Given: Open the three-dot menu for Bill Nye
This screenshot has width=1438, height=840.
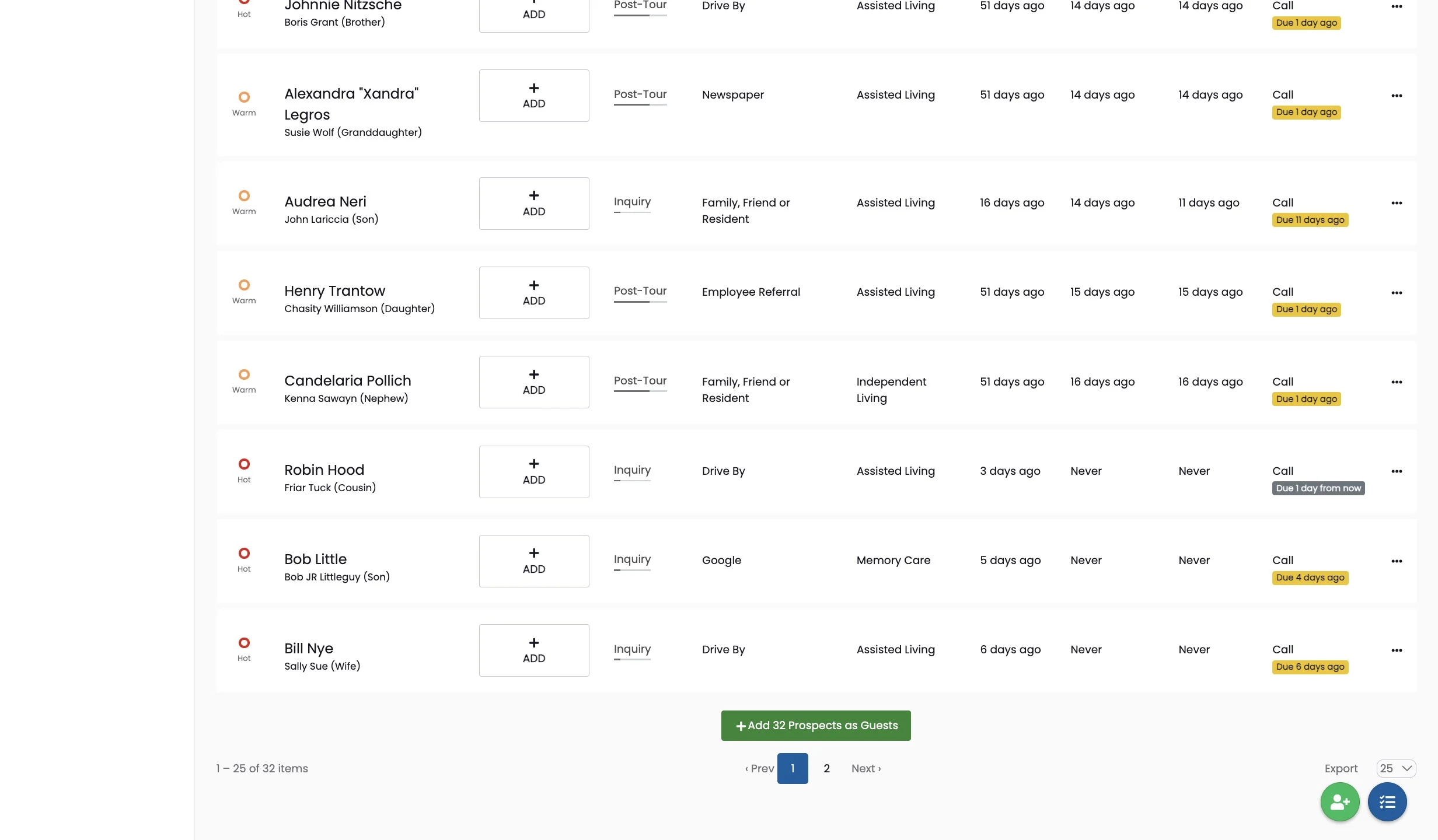Looking at the screenshot, I should pos(1396,650).
